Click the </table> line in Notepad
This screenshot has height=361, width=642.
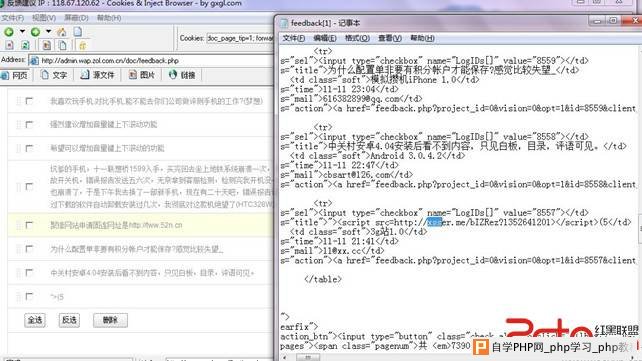click(323, 280)
